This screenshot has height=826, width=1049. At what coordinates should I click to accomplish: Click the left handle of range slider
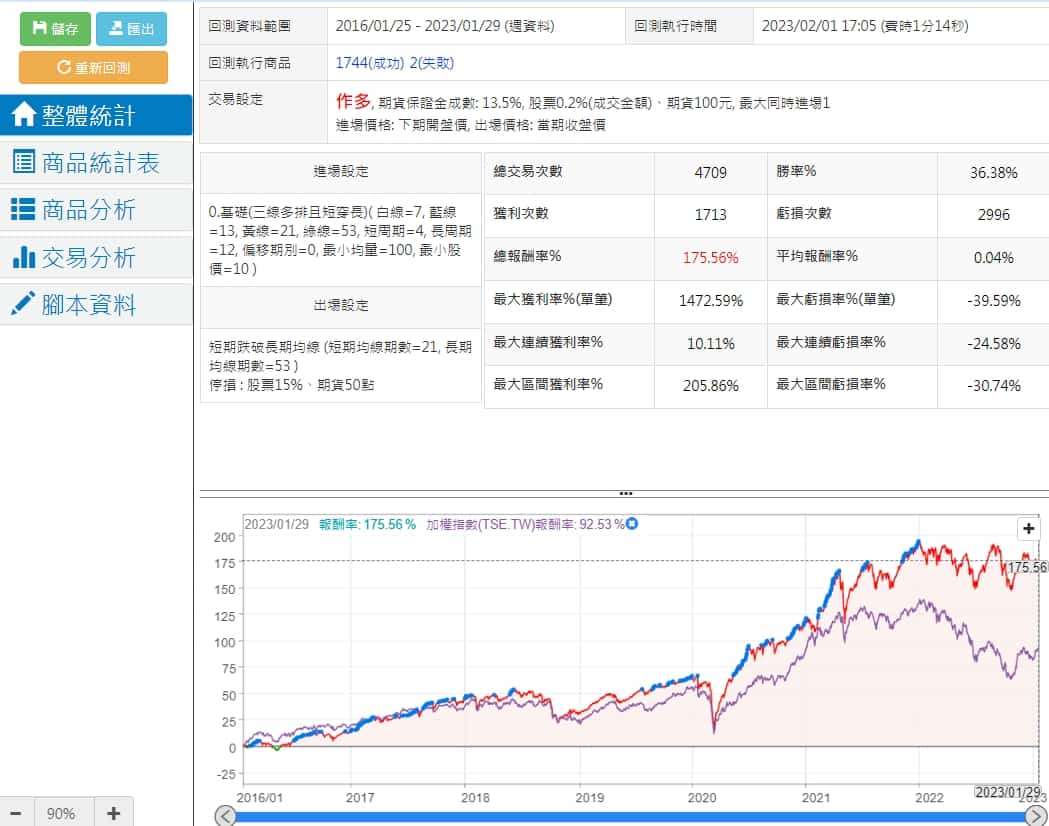click(227, 816)
